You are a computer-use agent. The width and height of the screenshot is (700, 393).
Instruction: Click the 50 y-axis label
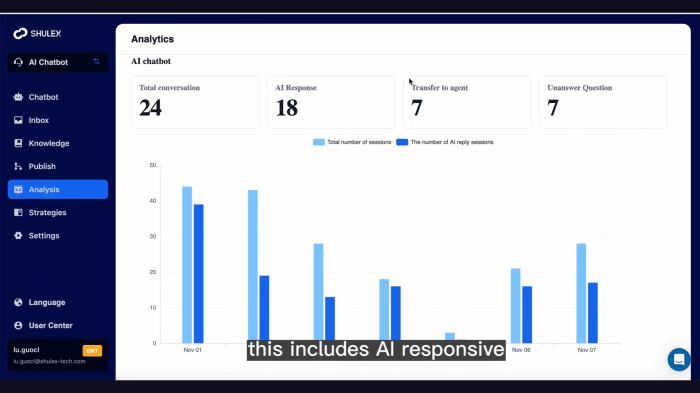pos(153,165)
